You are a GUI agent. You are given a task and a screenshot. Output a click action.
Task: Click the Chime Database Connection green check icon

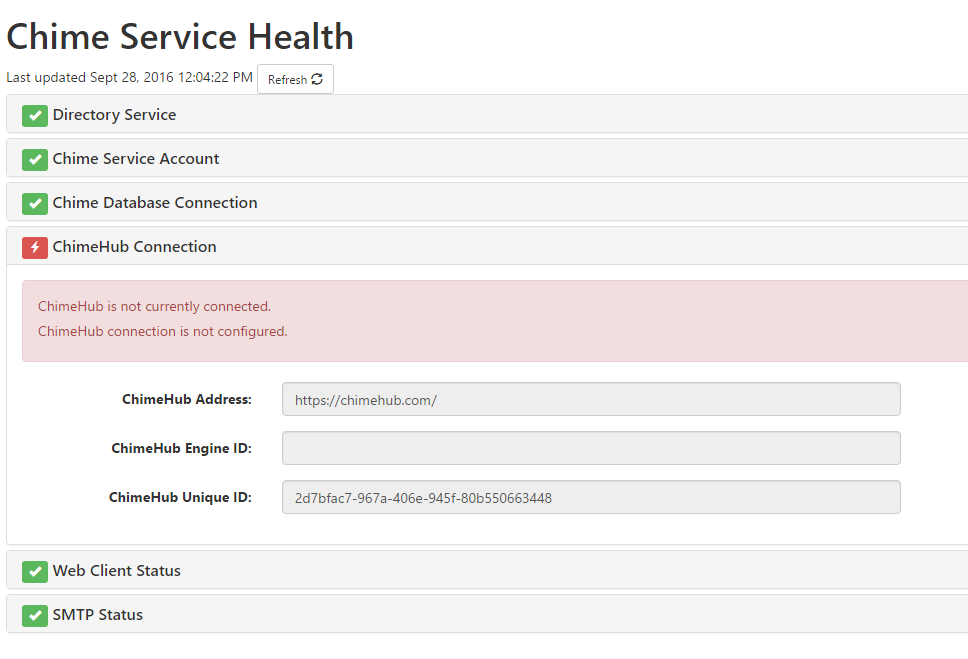tap(35, 203)
